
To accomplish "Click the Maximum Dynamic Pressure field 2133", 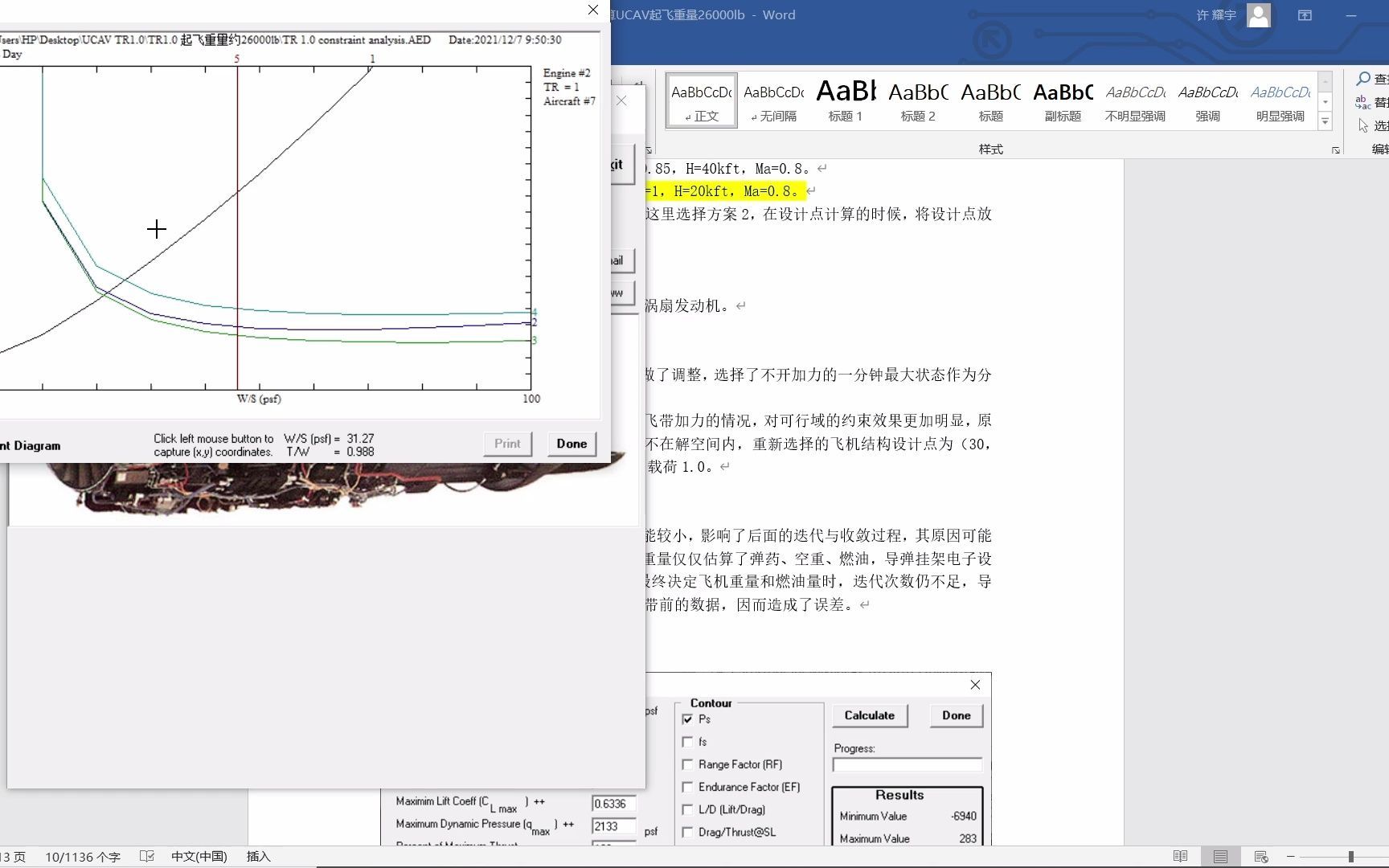I will 613,826.
